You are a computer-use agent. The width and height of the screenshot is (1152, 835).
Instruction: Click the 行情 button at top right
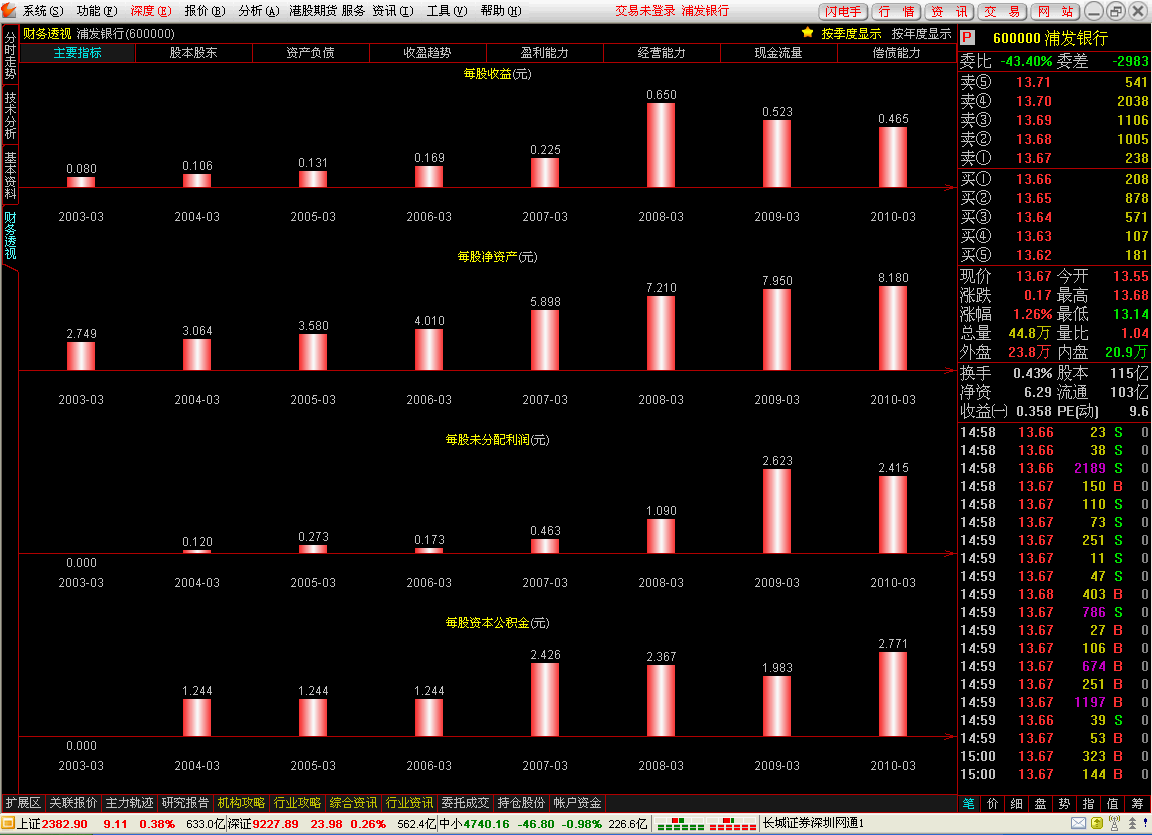click(896, 11)
